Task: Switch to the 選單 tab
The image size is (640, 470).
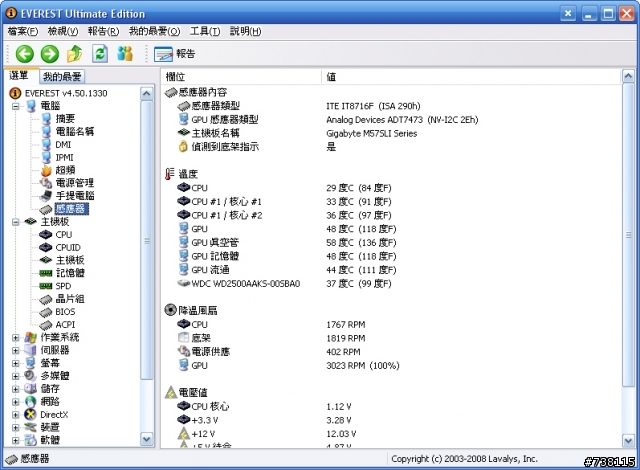Action: (19, 75)
